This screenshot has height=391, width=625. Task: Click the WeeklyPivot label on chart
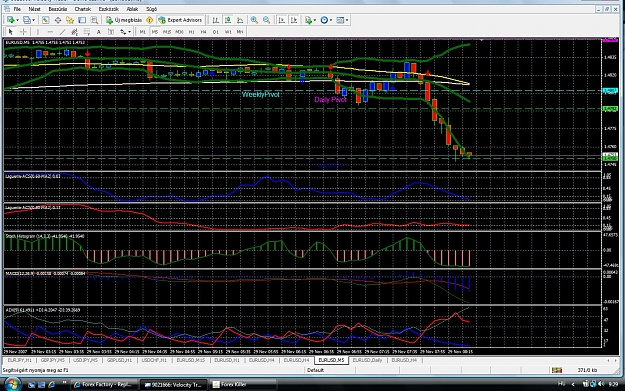261,94
